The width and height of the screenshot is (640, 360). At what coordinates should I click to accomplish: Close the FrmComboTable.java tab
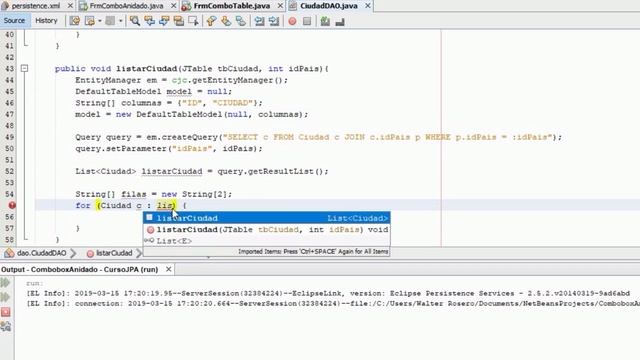pyautogui.click(x=280, y=6)
